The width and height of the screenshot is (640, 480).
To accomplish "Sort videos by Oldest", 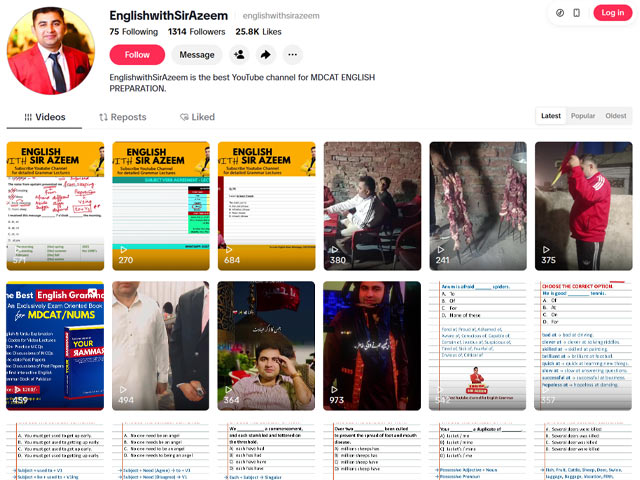I will click(x=616, y=116).
